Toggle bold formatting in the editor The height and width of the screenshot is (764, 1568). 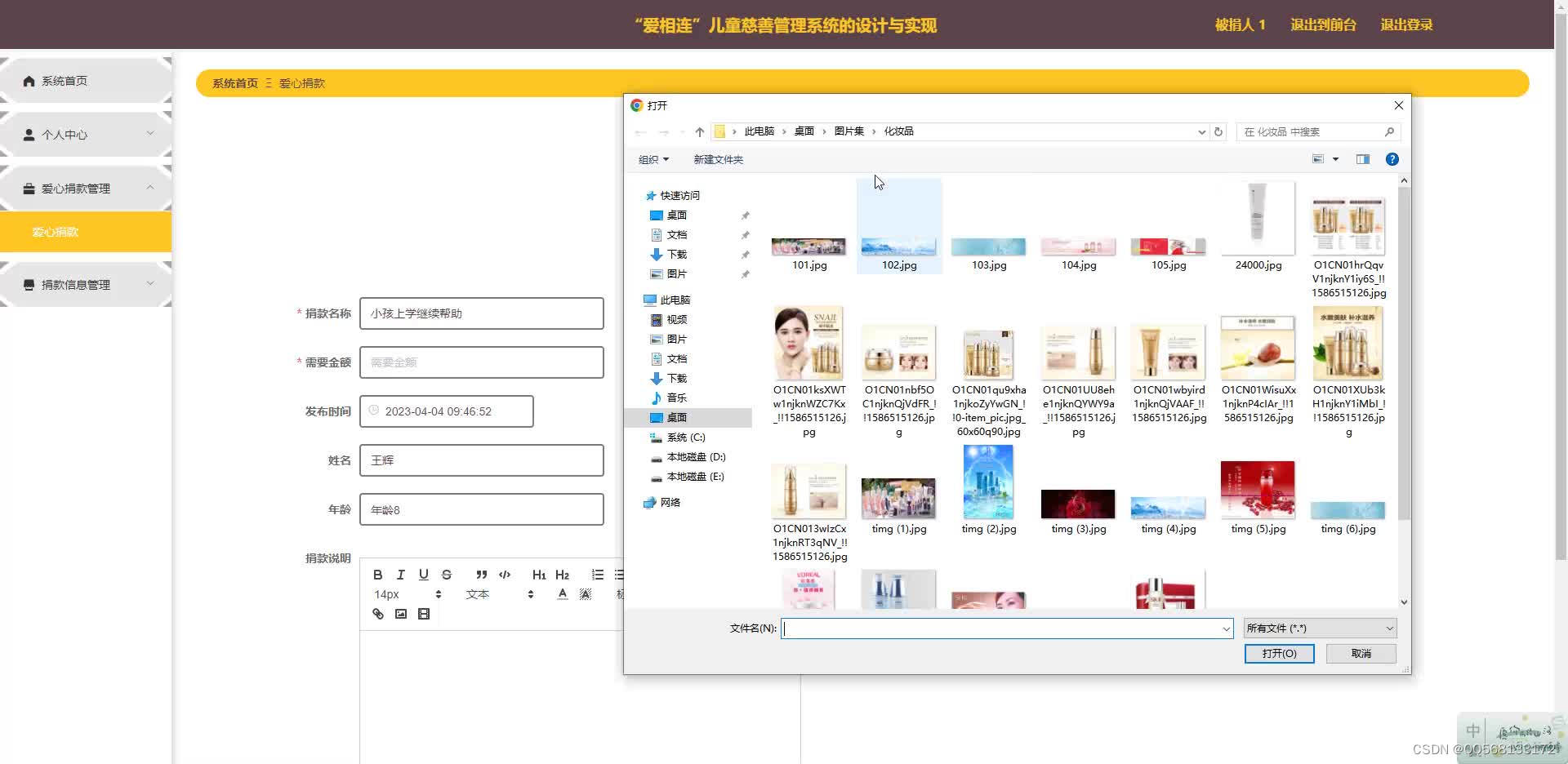pyautogui.click(x=377, y=575)
